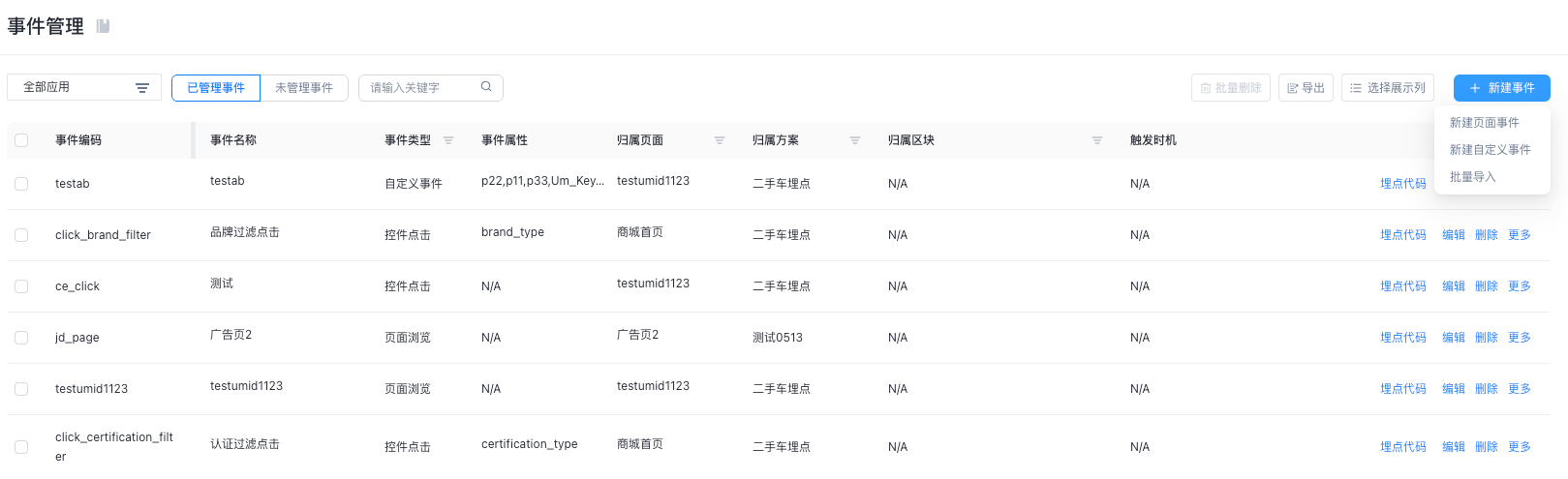The image size is (1568, 479).
Task: Open 更多 for click_brand_filter row
Action: tap(1520, 235)
